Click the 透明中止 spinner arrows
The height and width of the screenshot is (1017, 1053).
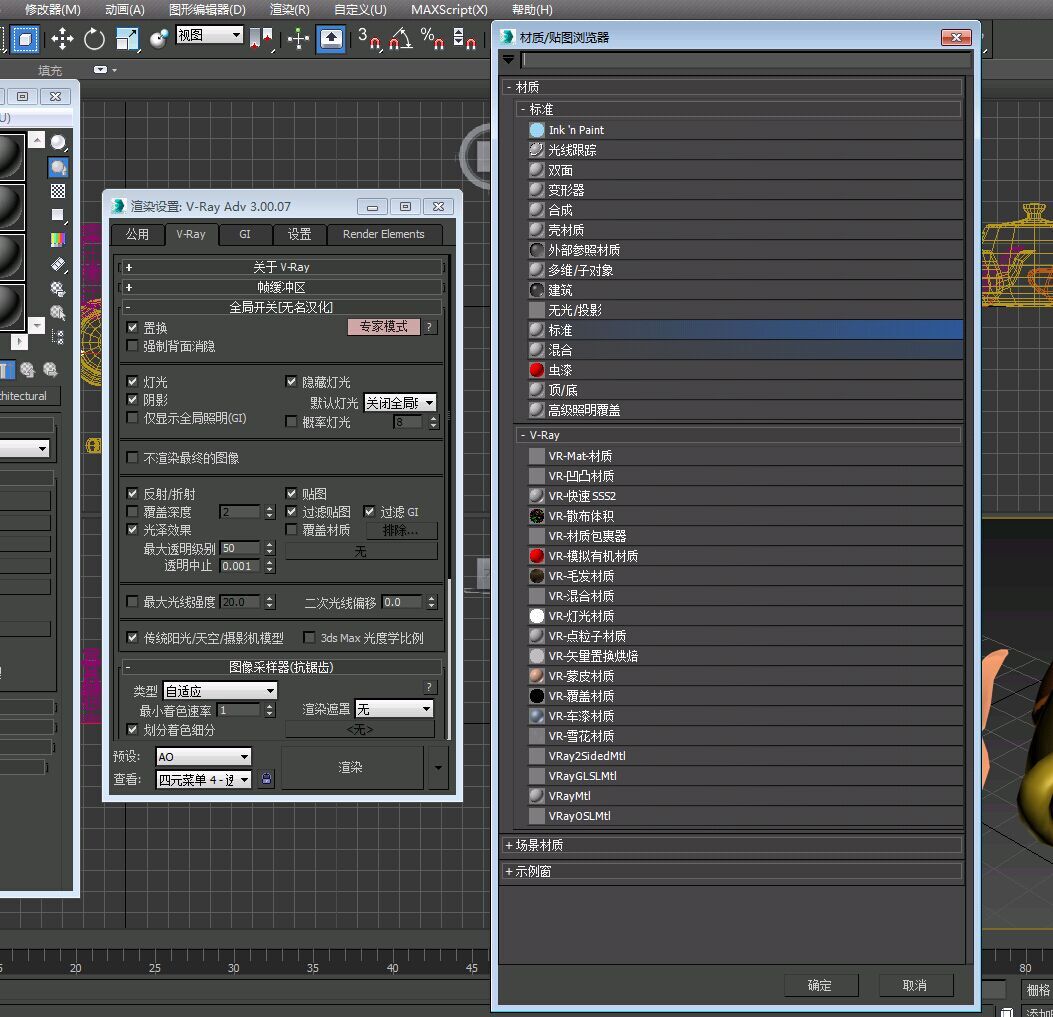point(269,566)
